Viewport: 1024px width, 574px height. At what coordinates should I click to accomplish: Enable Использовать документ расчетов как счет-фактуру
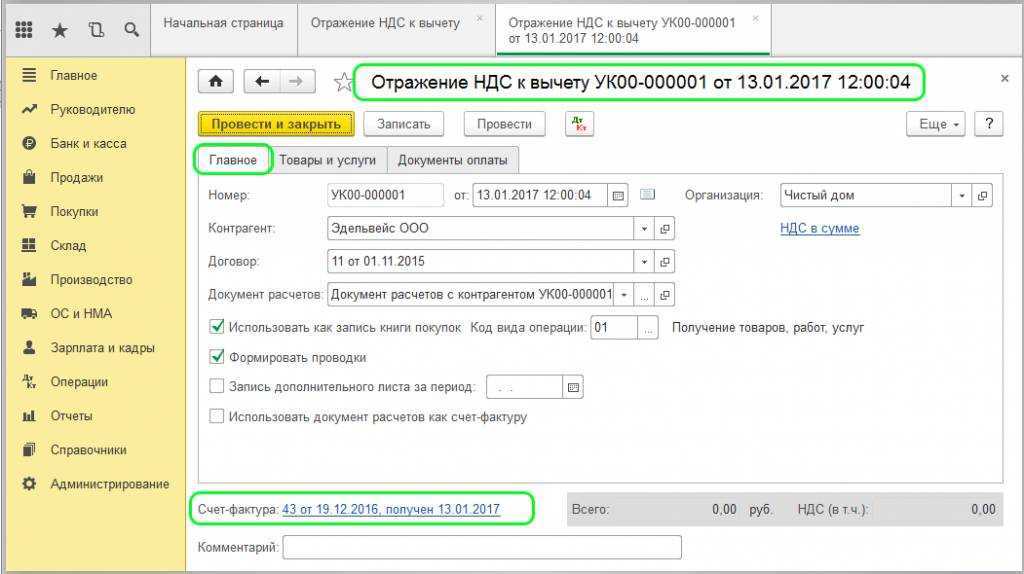coord(216,416)
